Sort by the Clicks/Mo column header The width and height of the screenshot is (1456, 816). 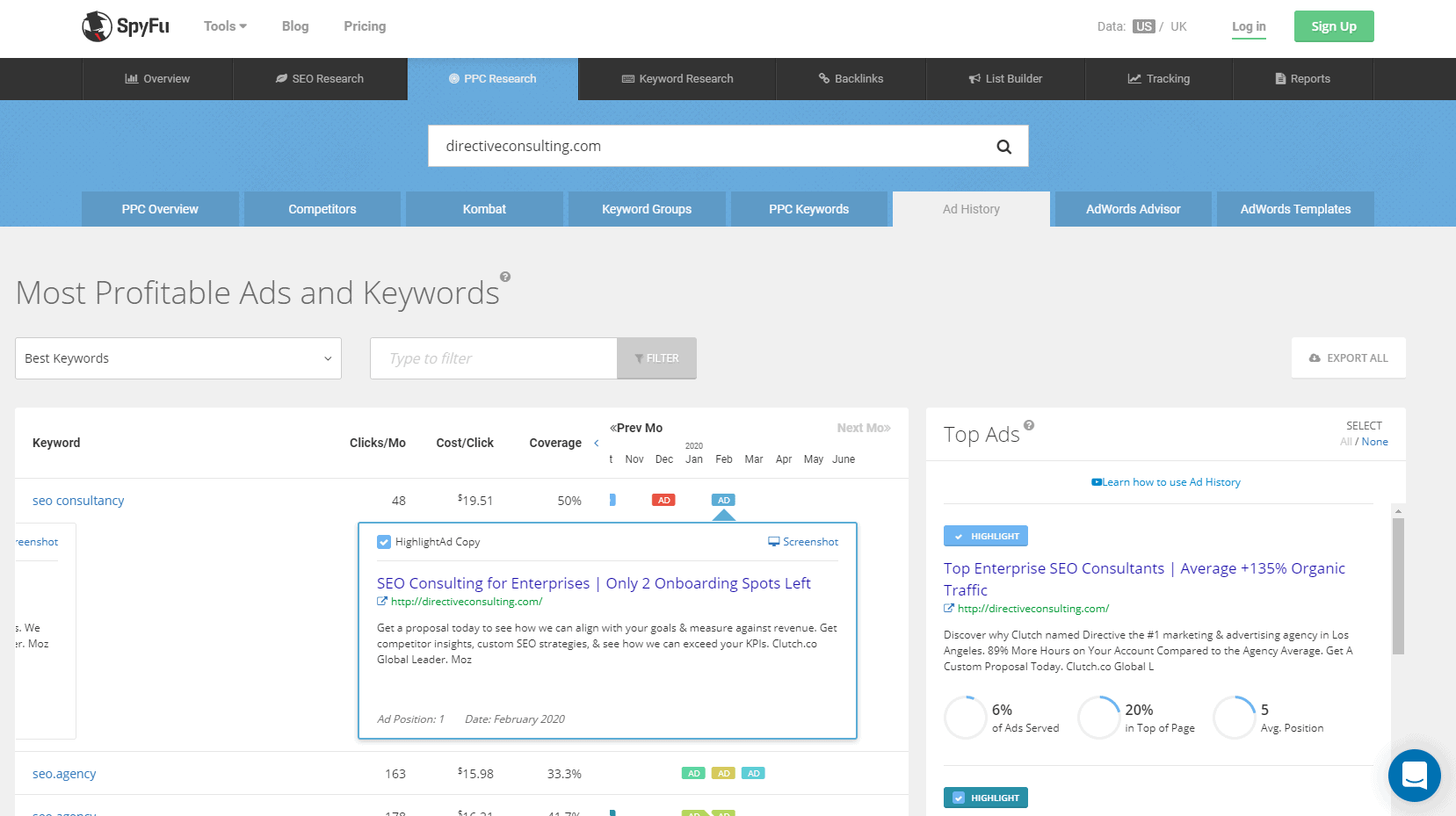tap(378, 443)
